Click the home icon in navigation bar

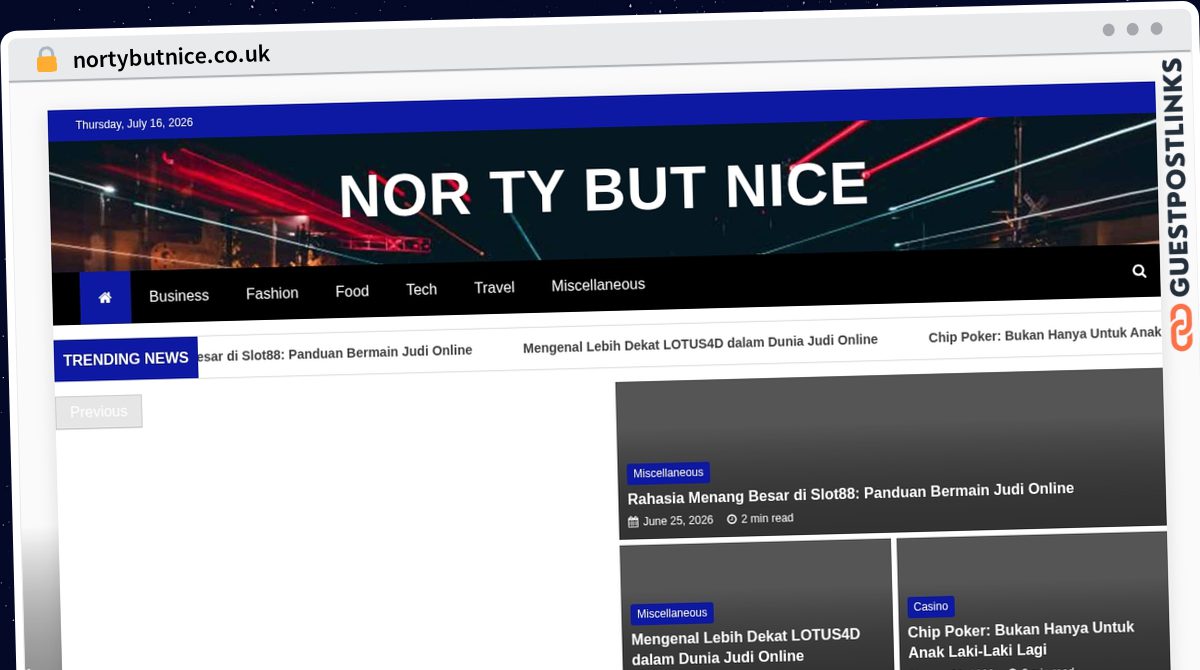click(105, 298)
